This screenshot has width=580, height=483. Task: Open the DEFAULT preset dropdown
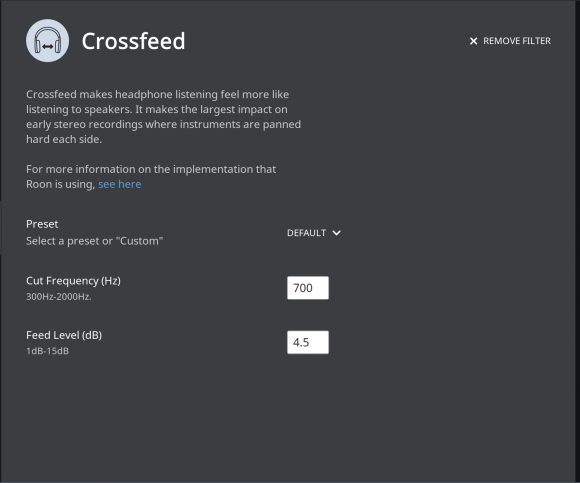pyautogui.click(x=314, y=233)
